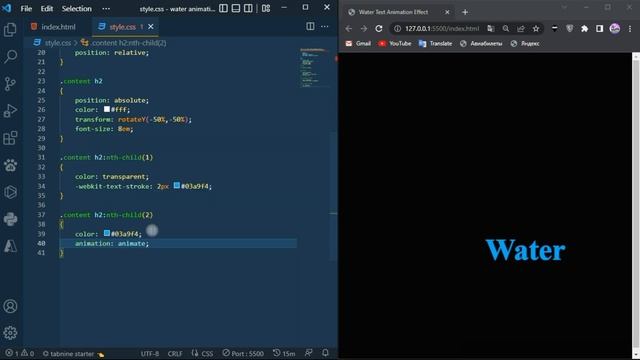Open a new browser tab
This screenshot has width=640, height=360.
pos(465,12)
